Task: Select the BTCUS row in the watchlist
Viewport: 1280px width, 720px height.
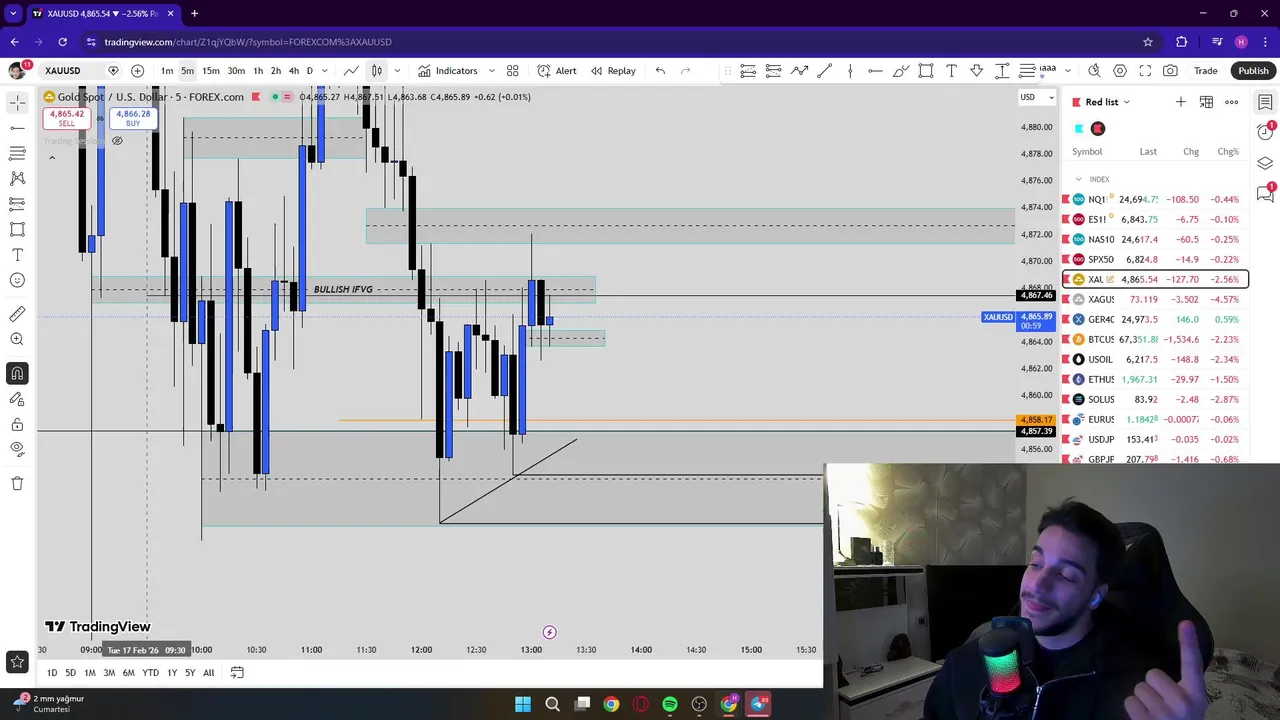Action: [x=1156, y=339]
